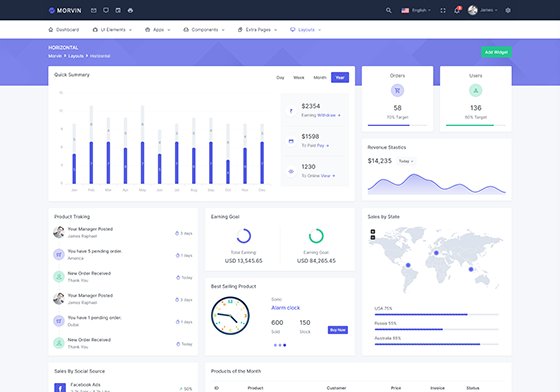The width and height of the screenshot is (560, 392).
Task: Select the third carousel dot
Action: [x=285, y=345]
